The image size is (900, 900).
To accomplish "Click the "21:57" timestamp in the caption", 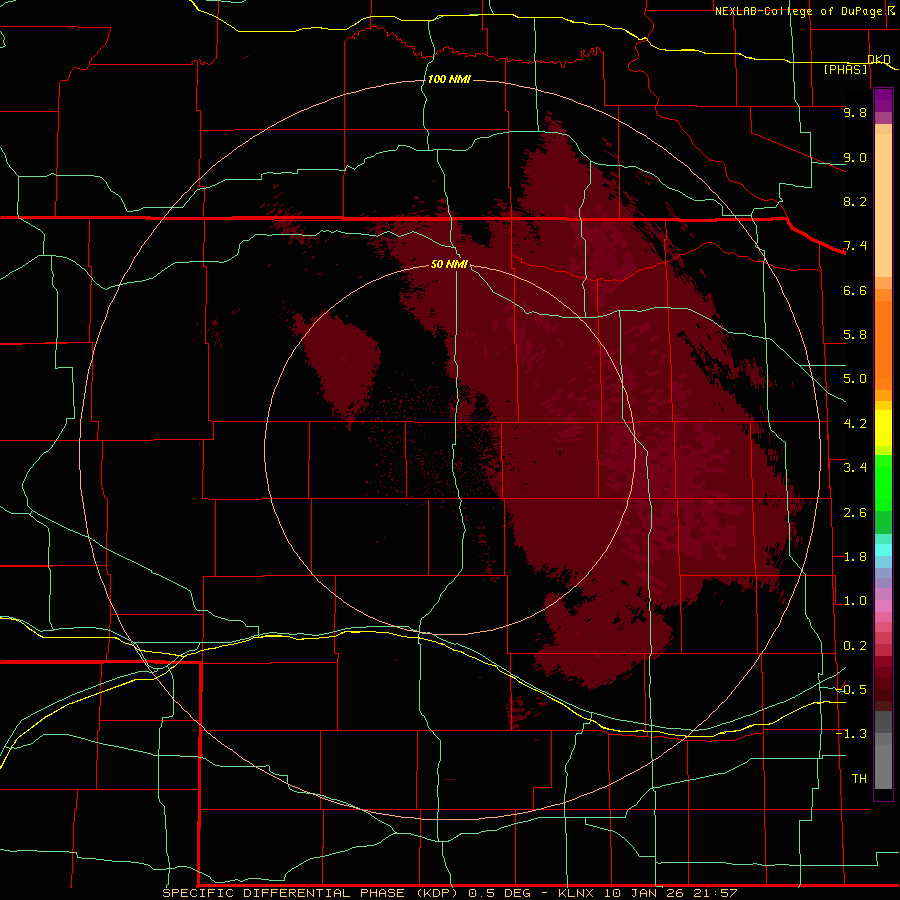I will click(715, 893).
